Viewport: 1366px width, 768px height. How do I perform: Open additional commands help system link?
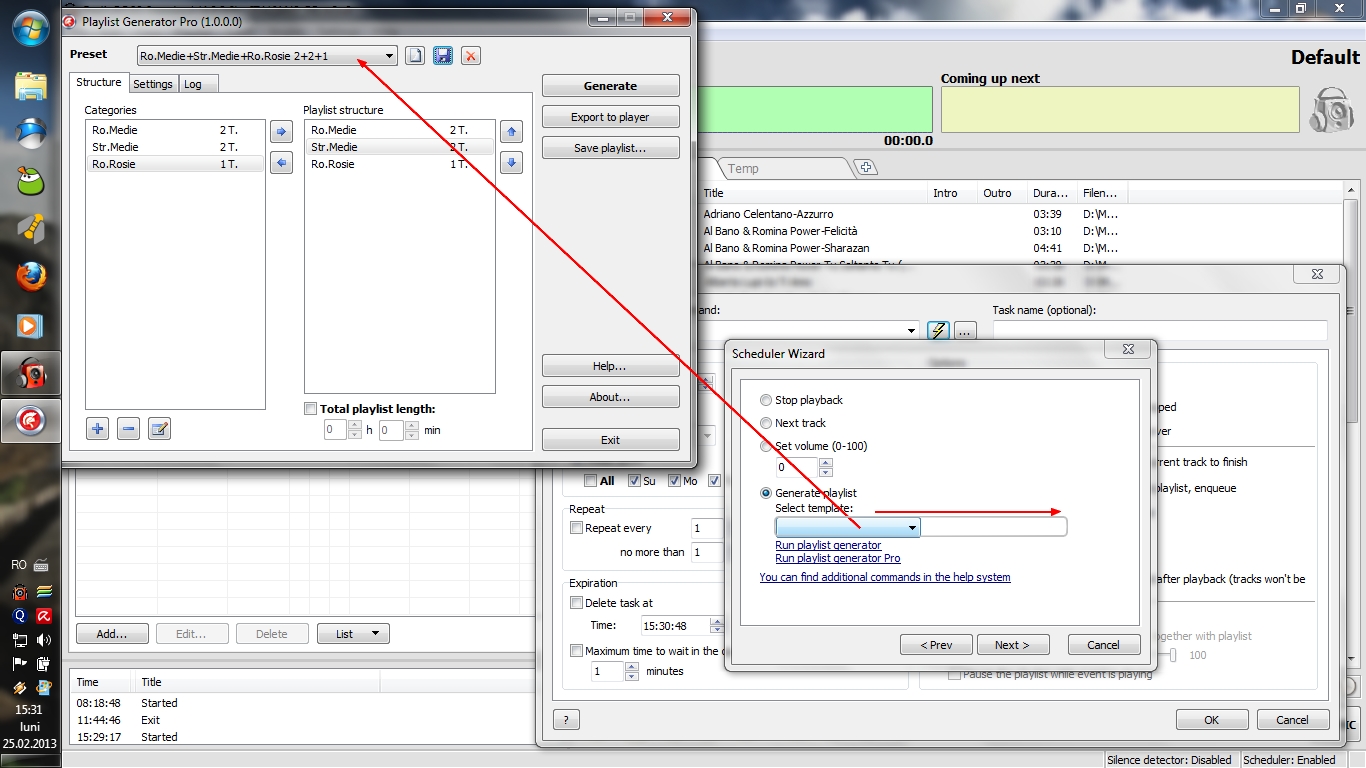[x=885, y=577]
